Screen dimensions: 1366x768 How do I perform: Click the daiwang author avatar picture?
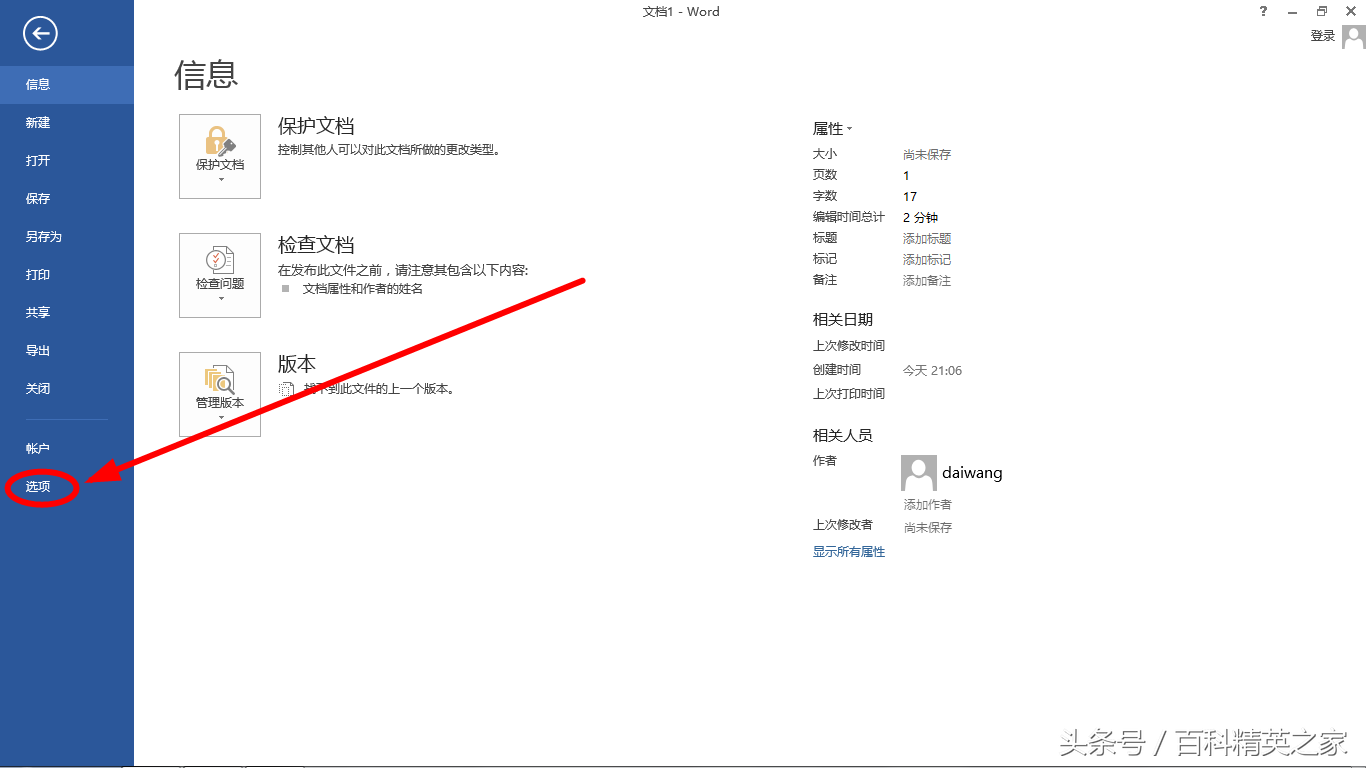(x=918, y=473)
